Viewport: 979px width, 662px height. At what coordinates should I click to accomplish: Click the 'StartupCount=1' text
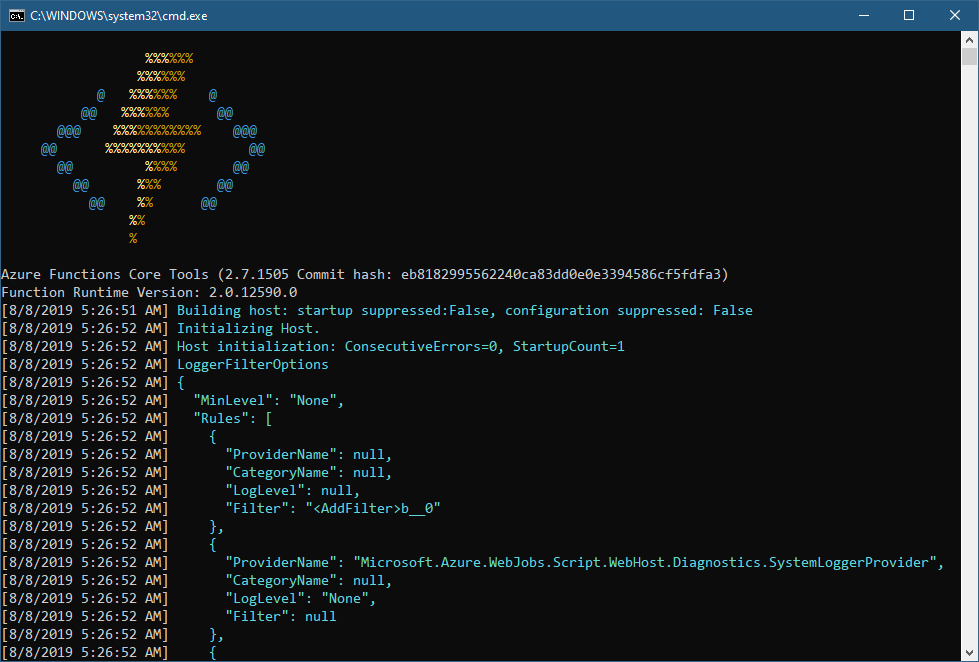(569, 347)
